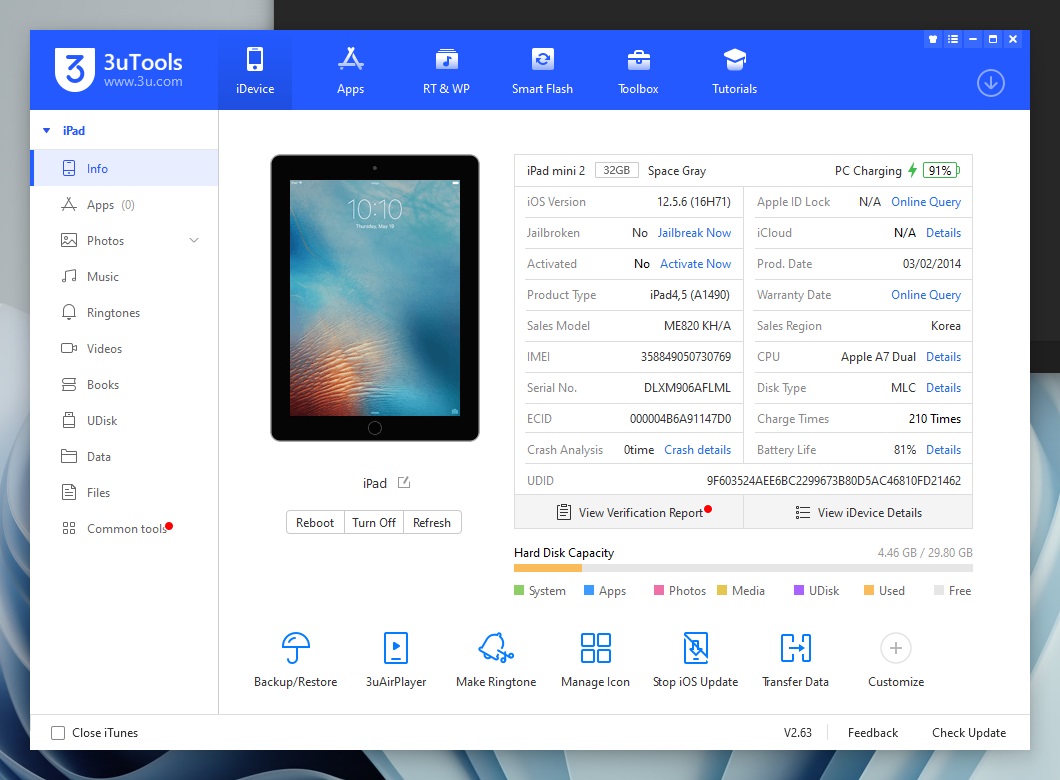Click Warranty Date Online Query
This screenshot has height=780, width=1060.
(926, 295)
